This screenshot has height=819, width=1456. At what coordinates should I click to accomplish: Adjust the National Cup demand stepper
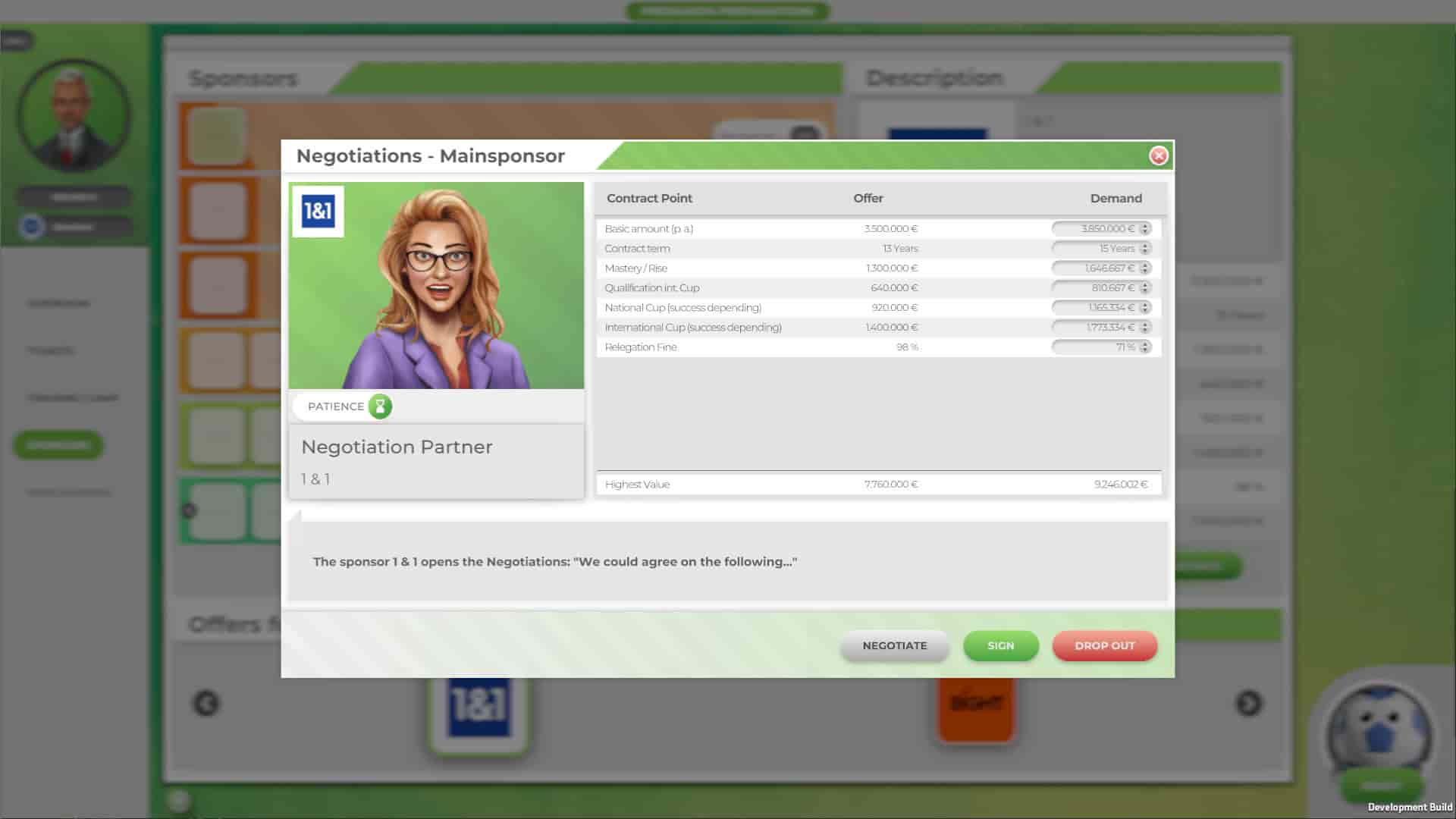click(1145, 307)
